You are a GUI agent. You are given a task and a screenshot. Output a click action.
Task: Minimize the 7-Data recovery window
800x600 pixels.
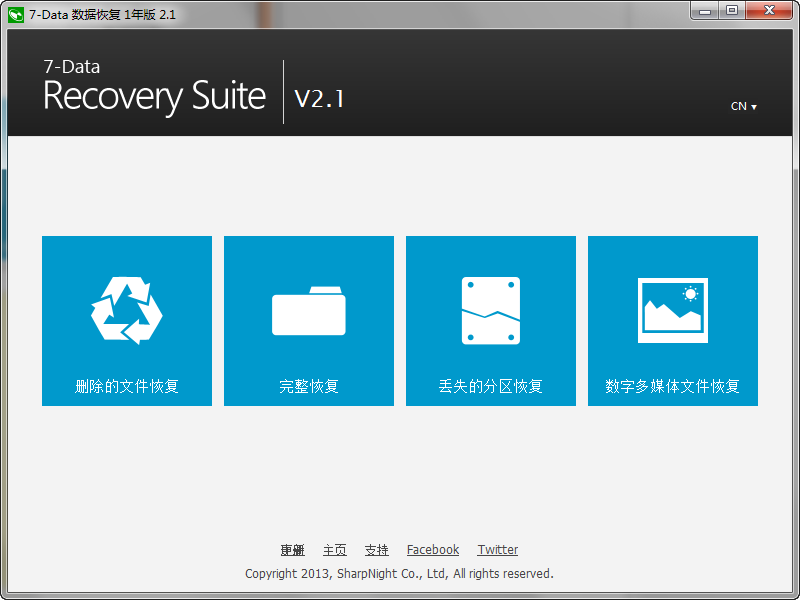pyautogui.click(x=705, y=10)
